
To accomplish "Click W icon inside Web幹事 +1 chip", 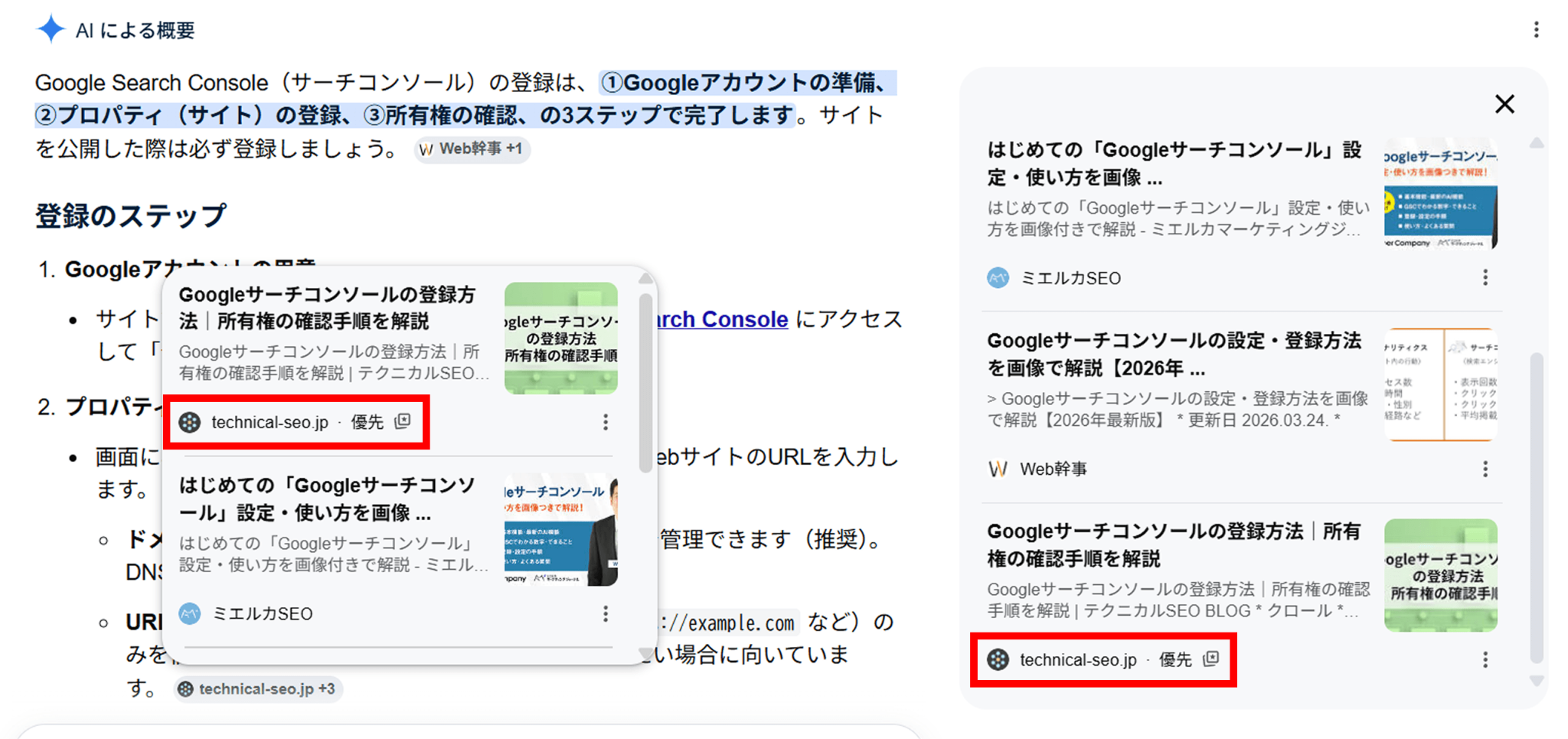I will pyautogui.click(x=426, y=149).
